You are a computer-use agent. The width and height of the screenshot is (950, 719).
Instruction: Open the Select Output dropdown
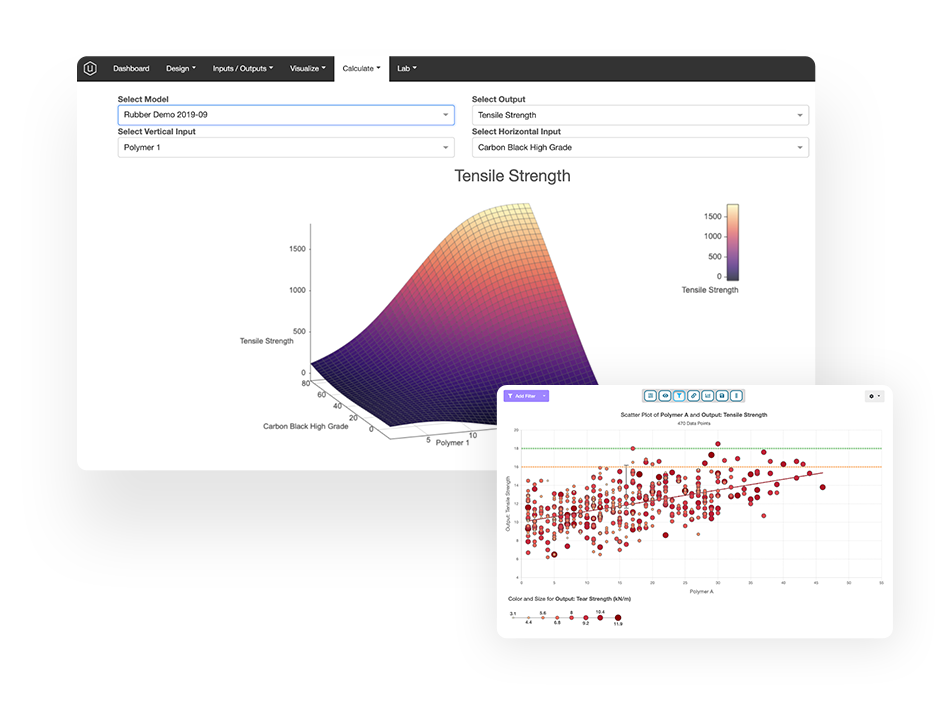click(640, 115)
